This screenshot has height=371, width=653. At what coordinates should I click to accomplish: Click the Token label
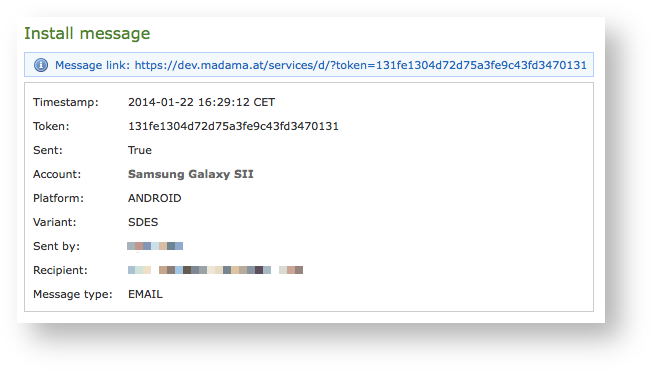51,126
